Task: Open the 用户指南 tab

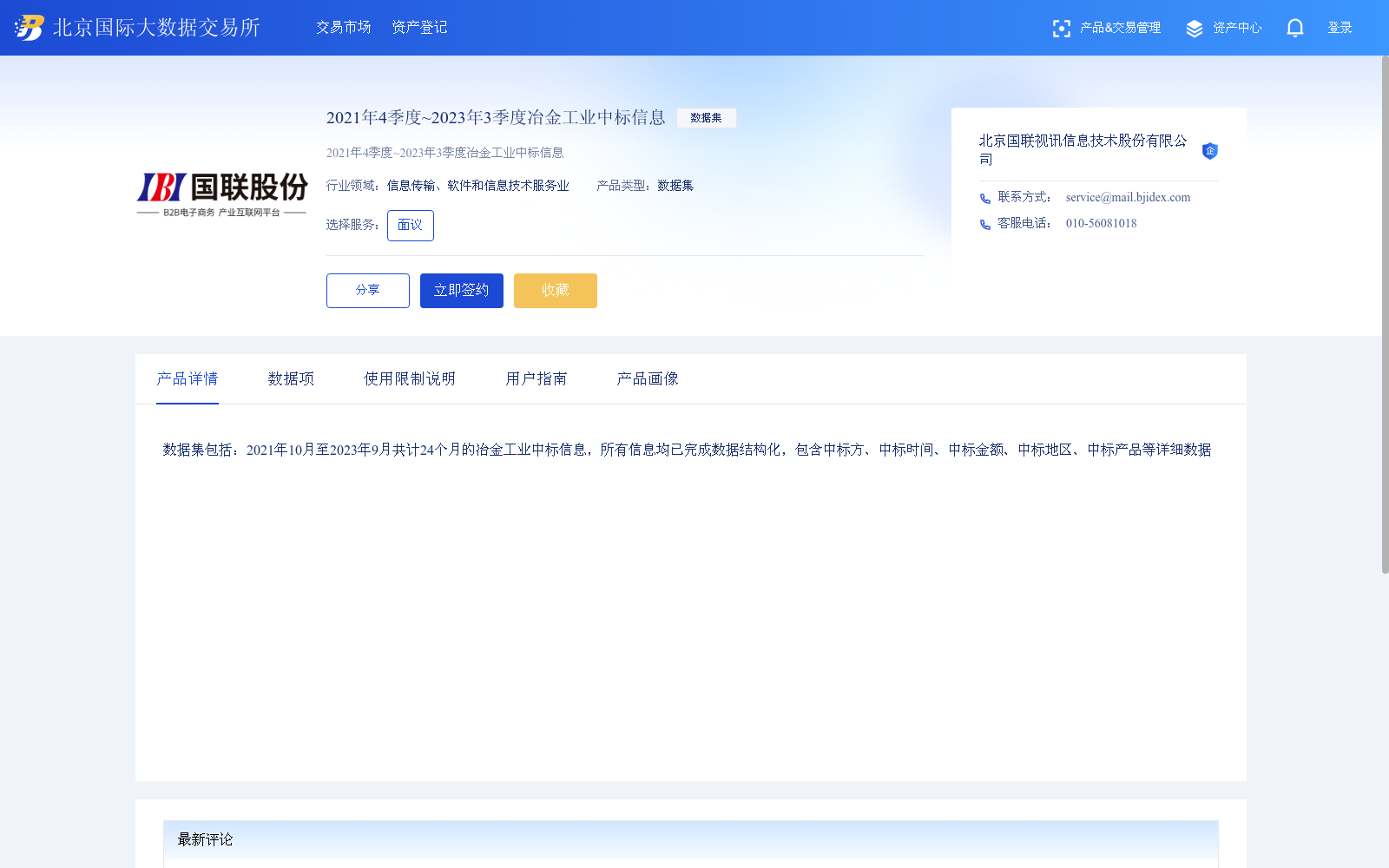Action: click(x=537, y=378)
